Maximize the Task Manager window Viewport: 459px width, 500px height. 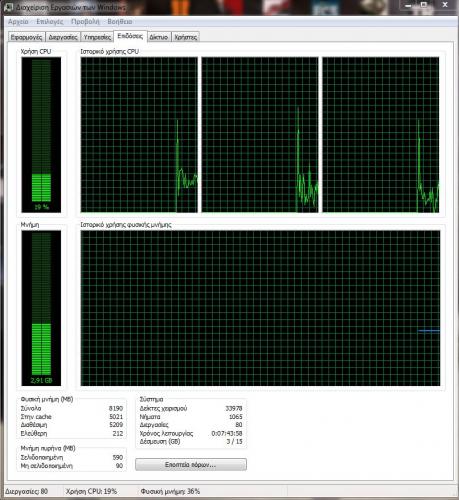click(424, 5)
